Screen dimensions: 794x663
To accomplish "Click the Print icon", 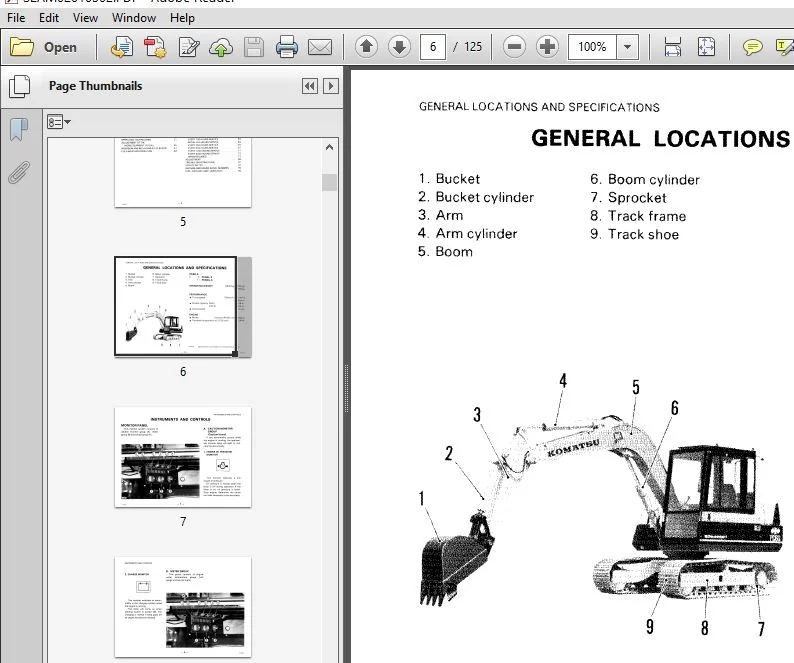I will [287, 47].
